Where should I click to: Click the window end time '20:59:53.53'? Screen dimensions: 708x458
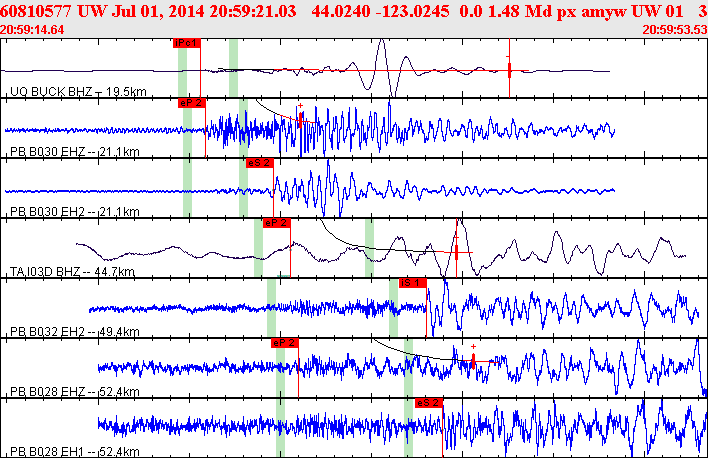point(675,30)
